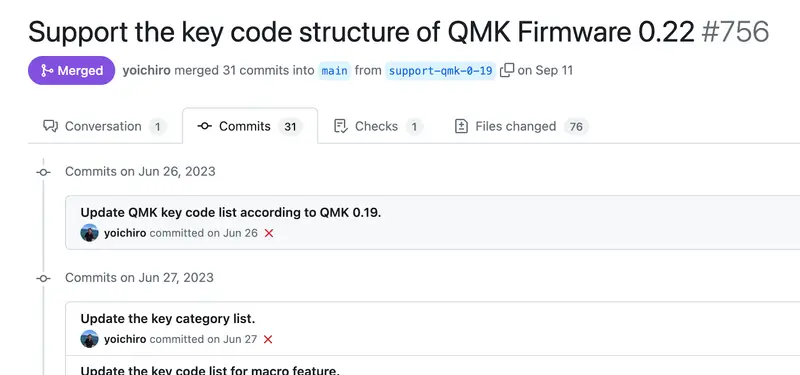Click the Files changed diff icon
Screen dimensions: 800x375
[461, 126]
